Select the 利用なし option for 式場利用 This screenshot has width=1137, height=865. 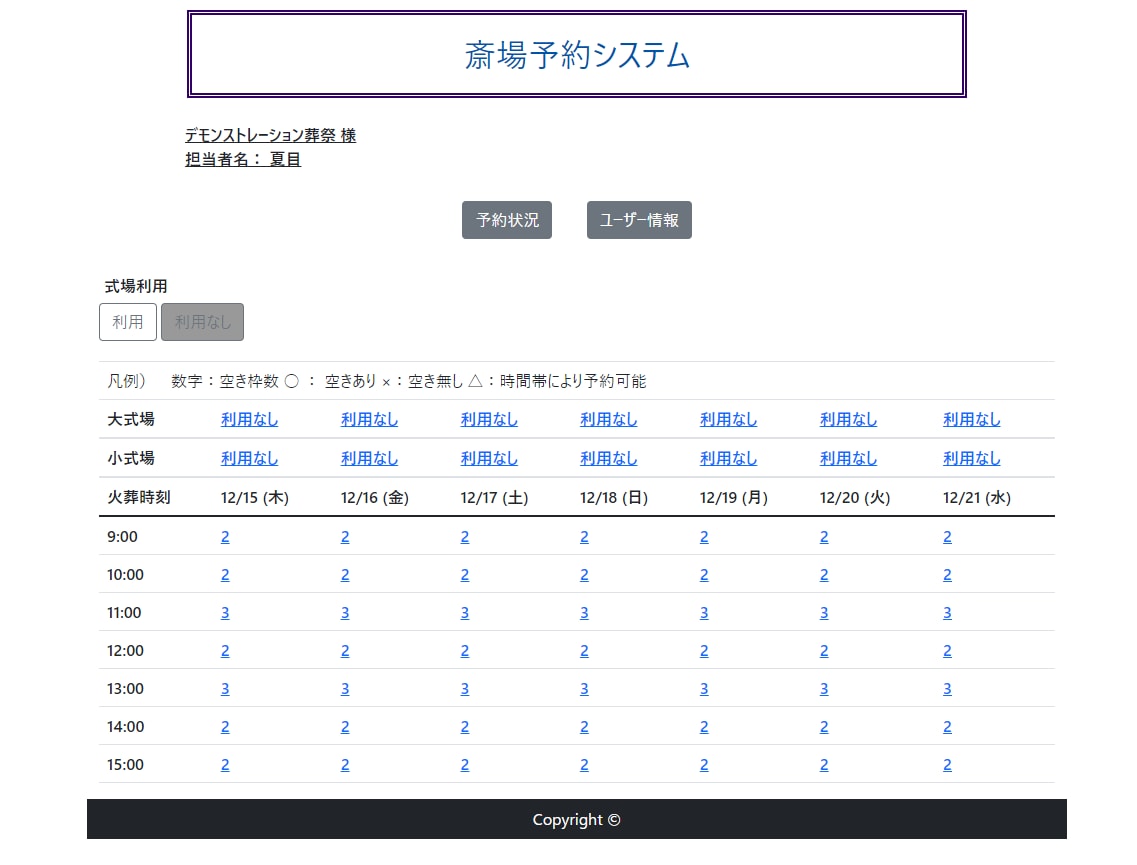click(202, 322)
